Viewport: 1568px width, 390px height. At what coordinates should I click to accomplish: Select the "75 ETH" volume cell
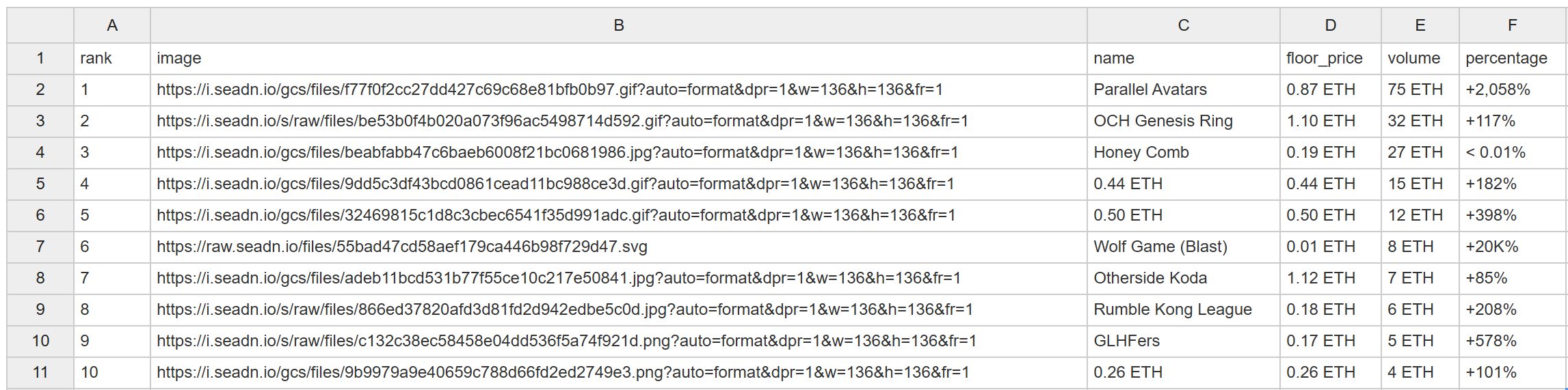pos(1415,89)
